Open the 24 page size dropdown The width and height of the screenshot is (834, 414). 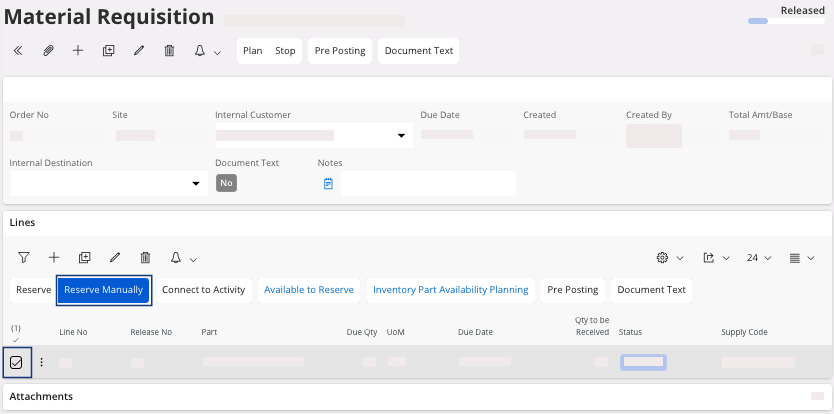click(759, 258)
